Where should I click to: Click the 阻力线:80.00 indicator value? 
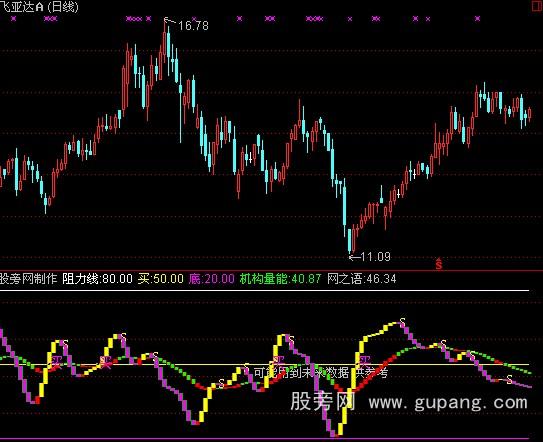pyautogui.click(x=97, y=279)
